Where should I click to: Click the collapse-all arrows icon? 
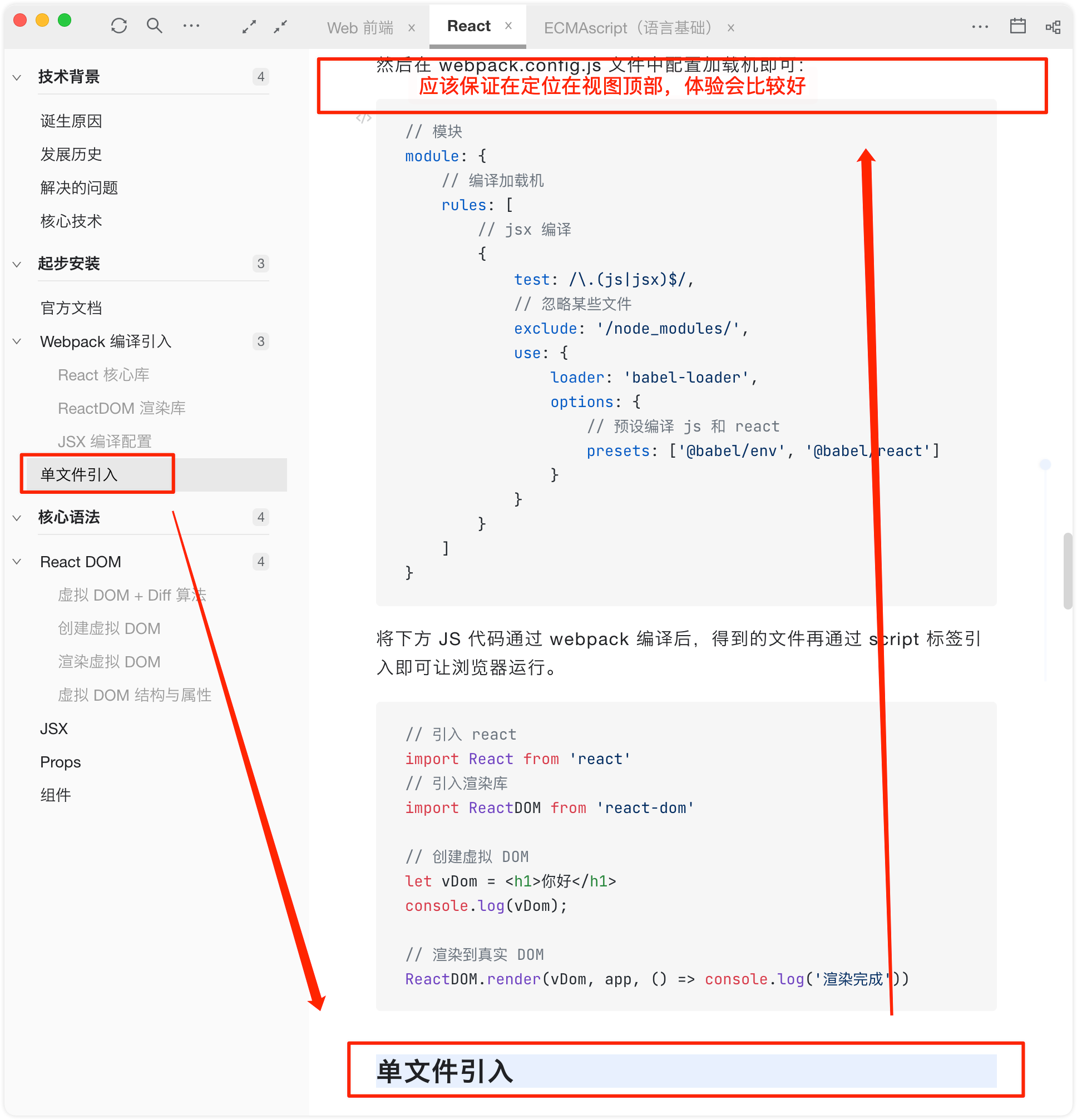(280, 26)
